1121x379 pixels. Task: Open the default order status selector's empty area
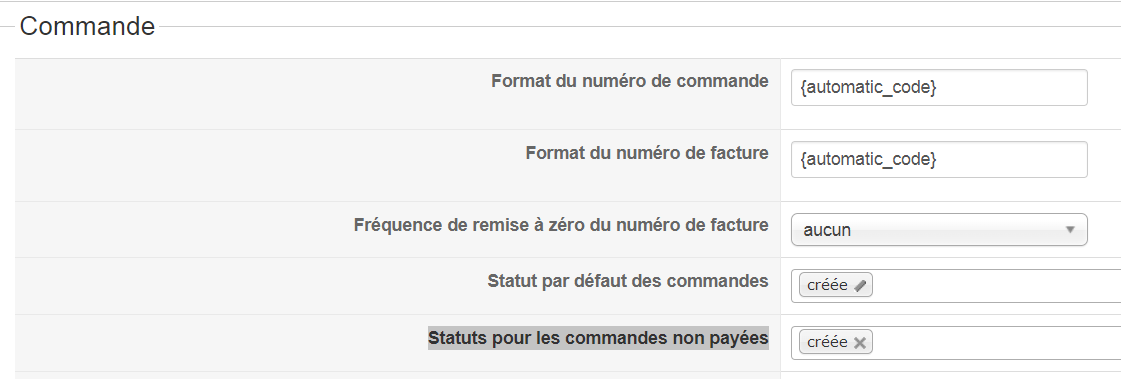point(997,286)
